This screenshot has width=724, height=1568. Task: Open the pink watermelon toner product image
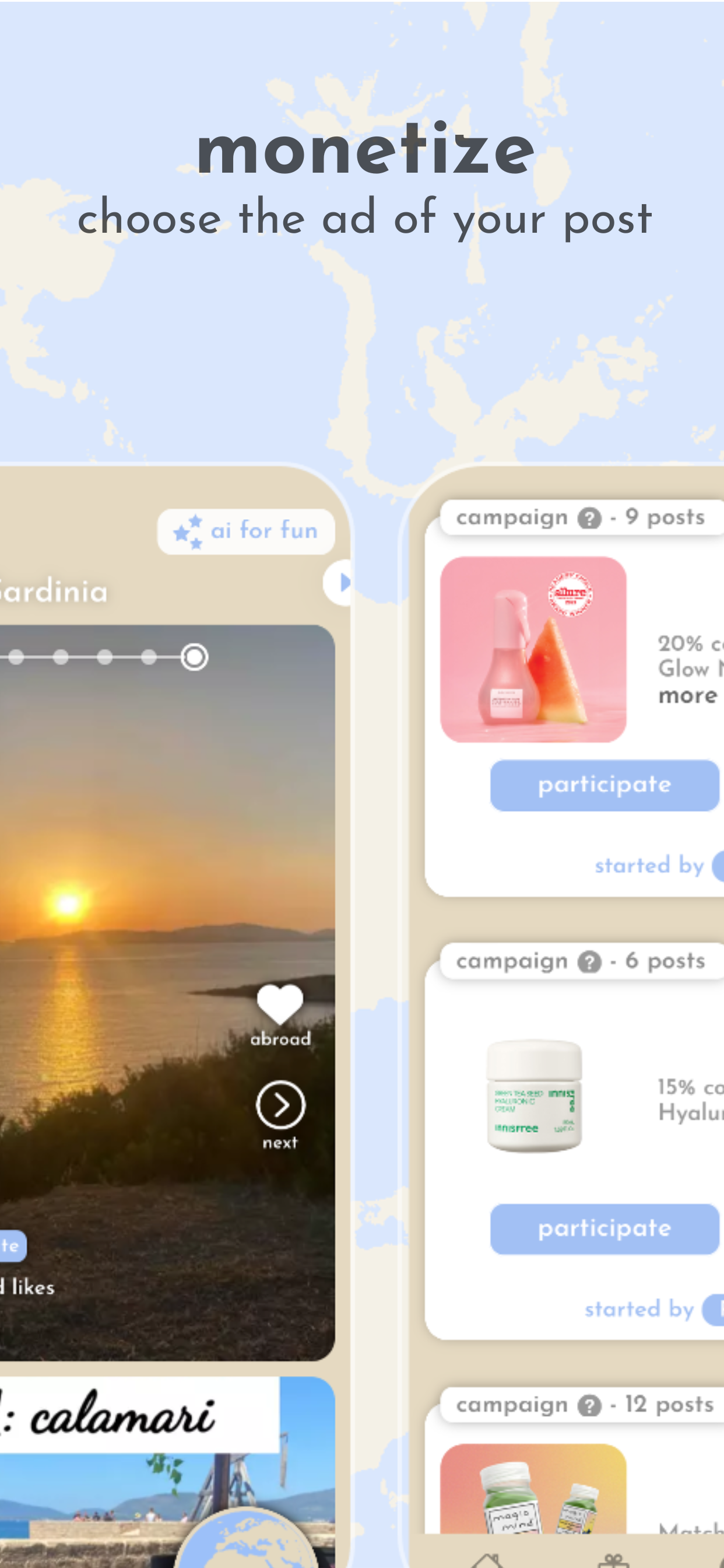[x=533, y=649]
